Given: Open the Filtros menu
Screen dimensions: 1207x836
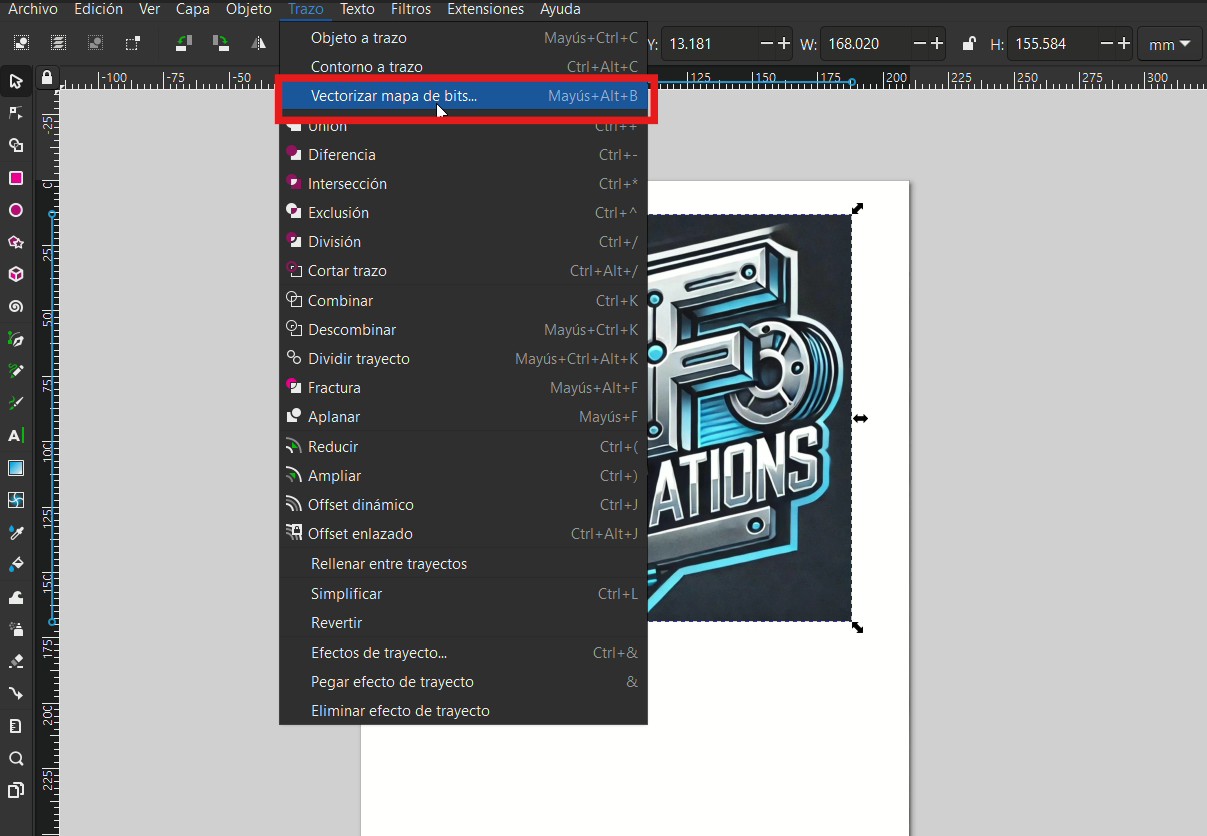Looking at the screenshot, I should pyautogui.click(x=410, y=9).
